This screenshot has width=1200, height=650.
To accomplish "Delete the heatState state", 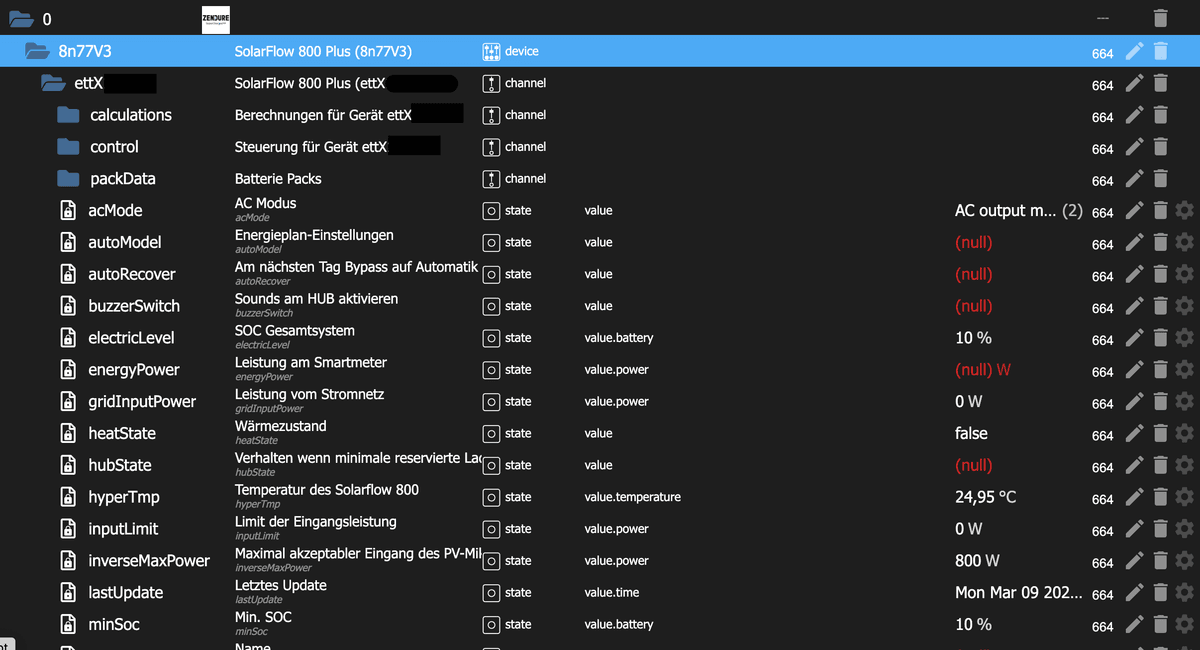I will 1160,433.
